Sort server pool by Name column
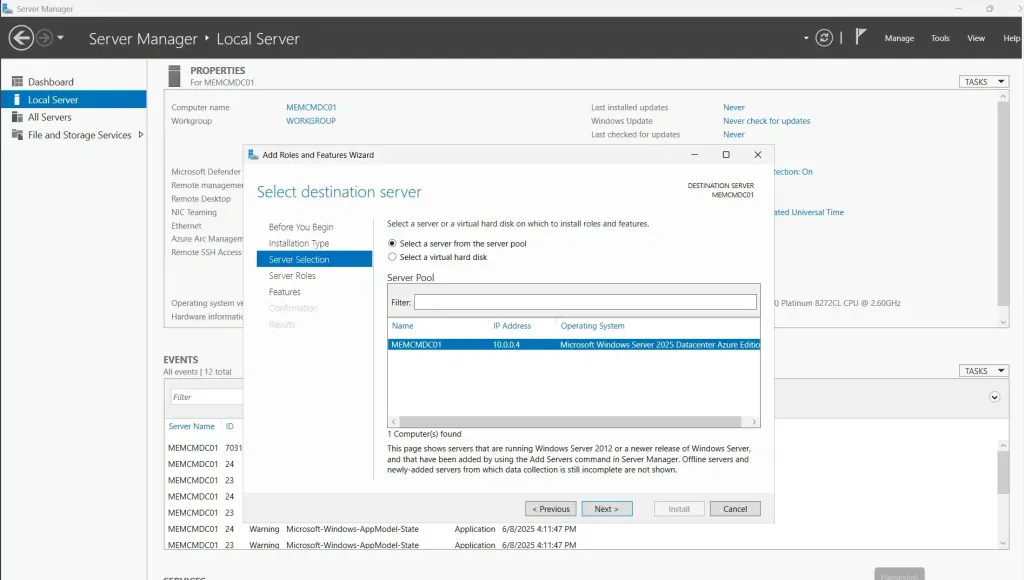This screenshot has height=580, width=1024. (x=402, y=325)
